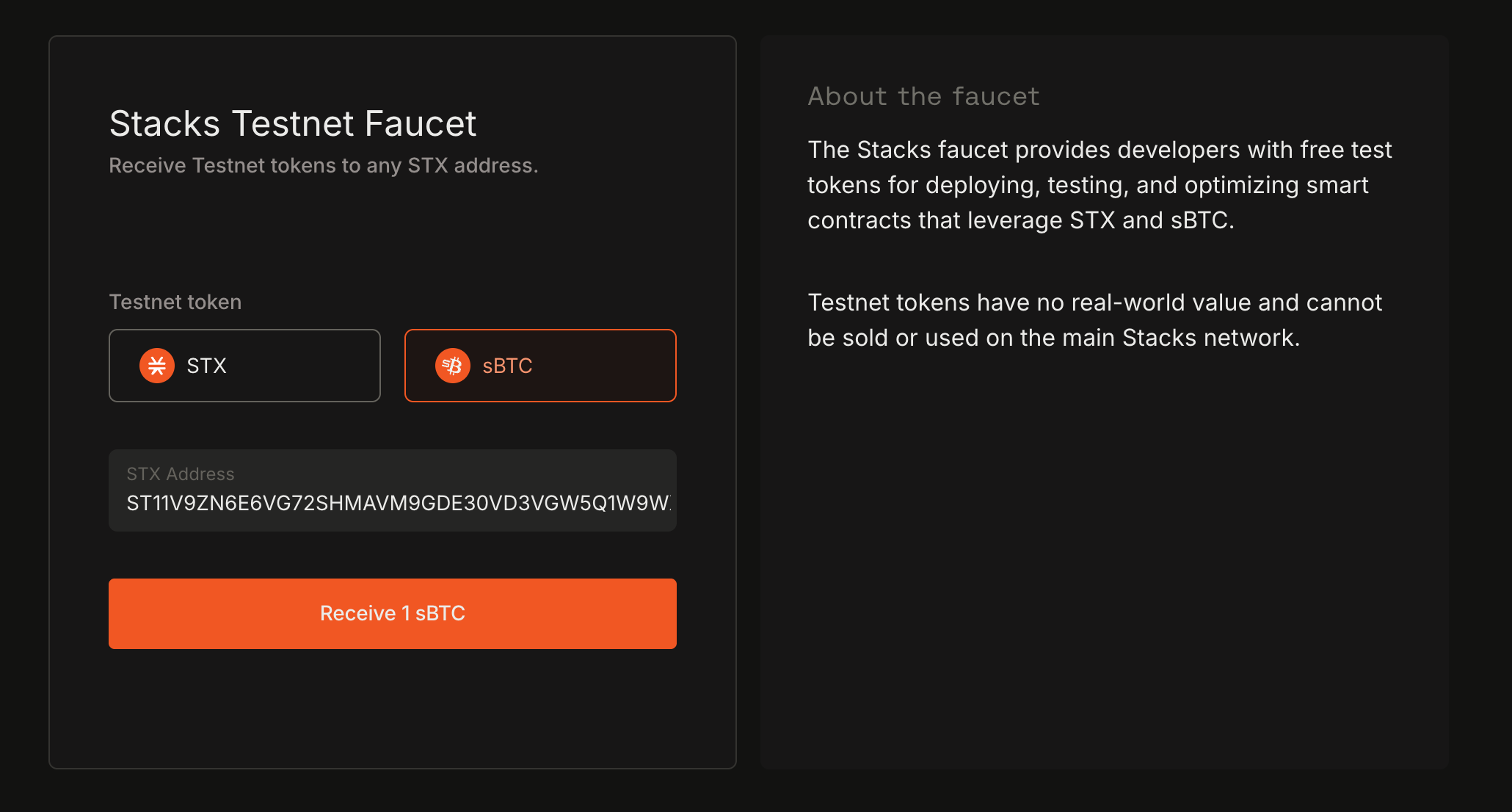Click the paragraph about no real-world value
This screenshot has height=812, width=1512.
coord(1094,320)
